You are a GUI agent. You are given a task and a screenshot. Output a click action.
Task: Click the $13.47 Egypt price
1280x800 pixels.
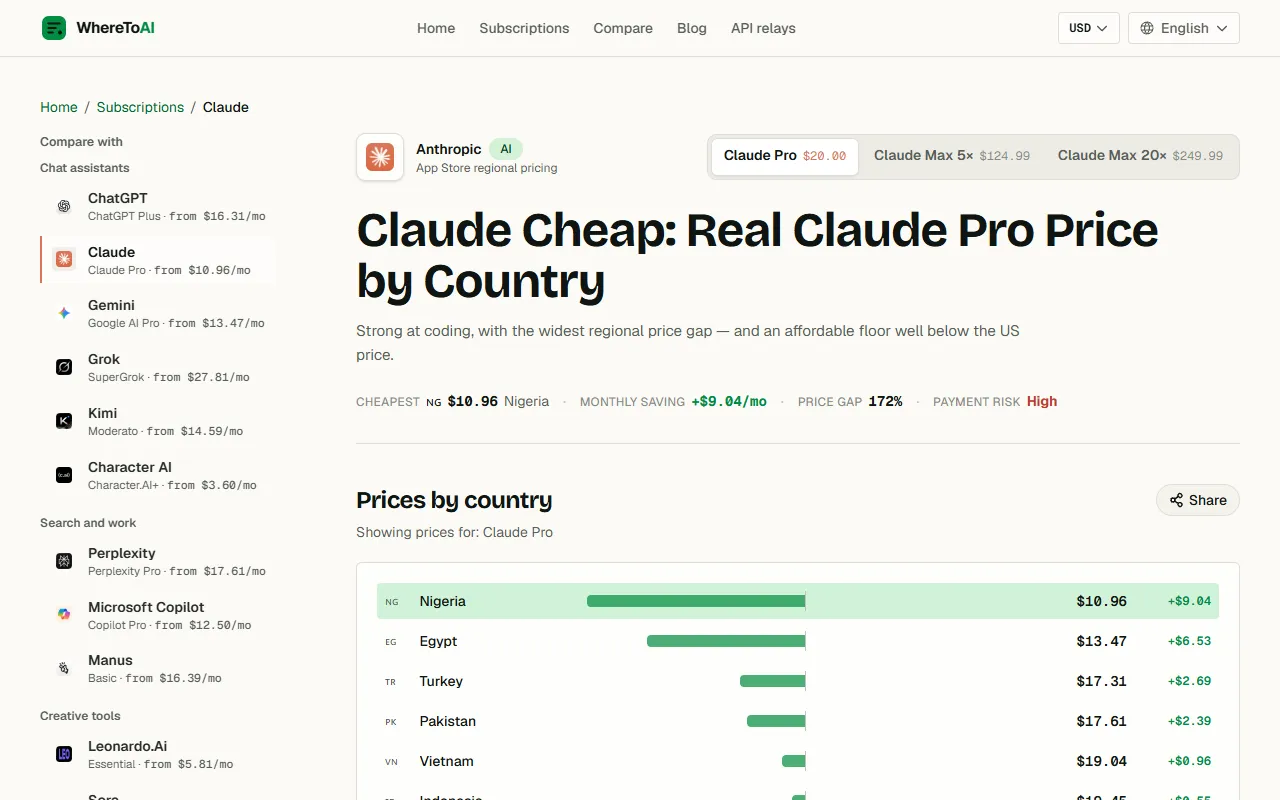1102,641
